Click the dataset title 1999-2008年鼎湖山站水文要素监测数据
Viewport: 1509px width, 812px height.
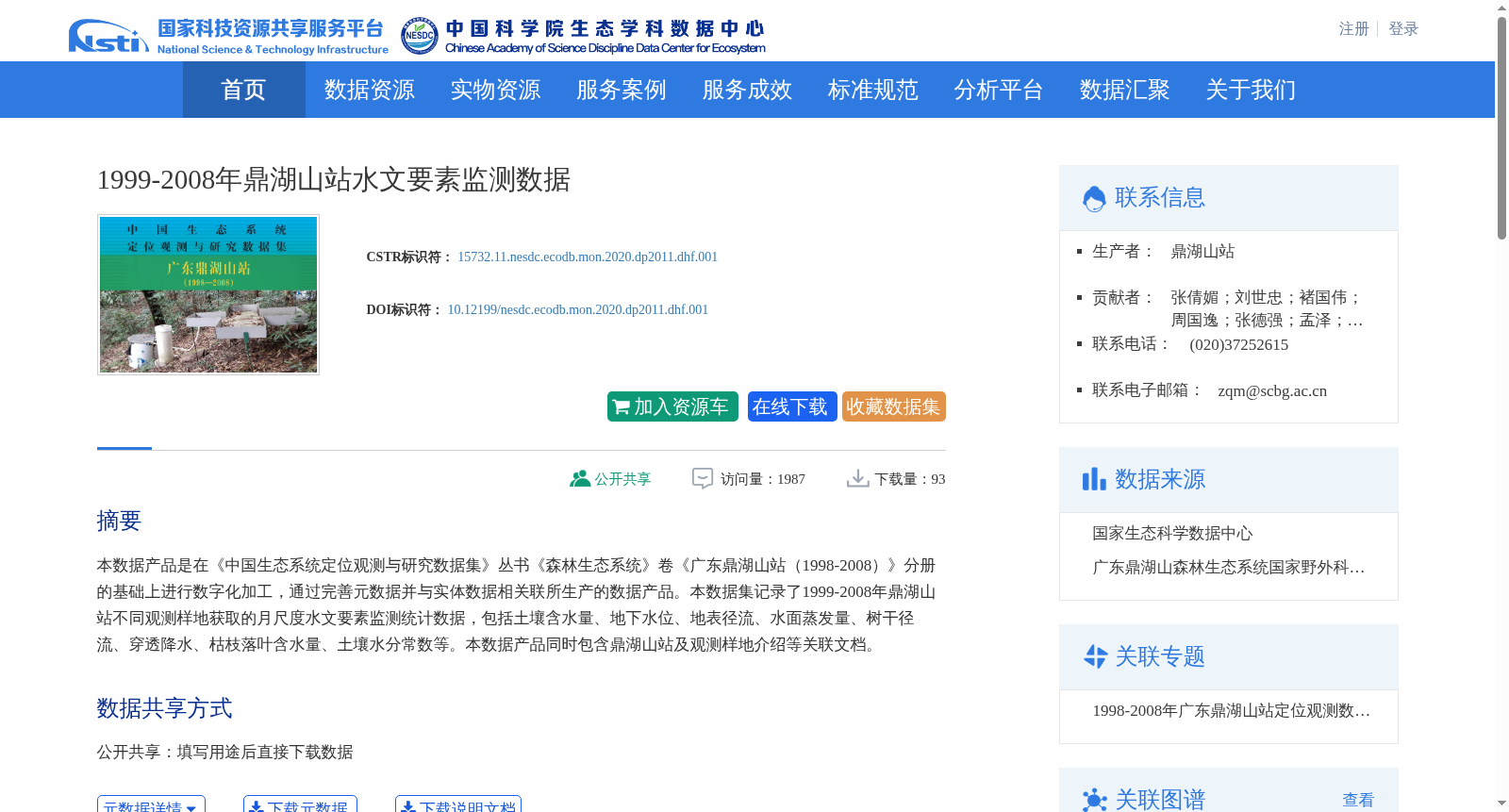(x=334, y=179)
